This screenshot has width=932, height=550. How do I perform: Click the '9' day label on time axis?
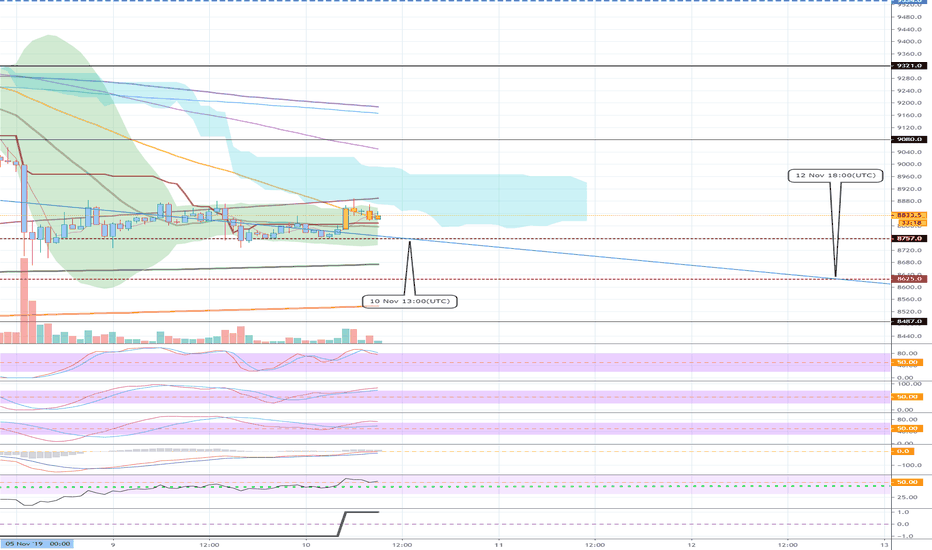click(x=112, y=544)
